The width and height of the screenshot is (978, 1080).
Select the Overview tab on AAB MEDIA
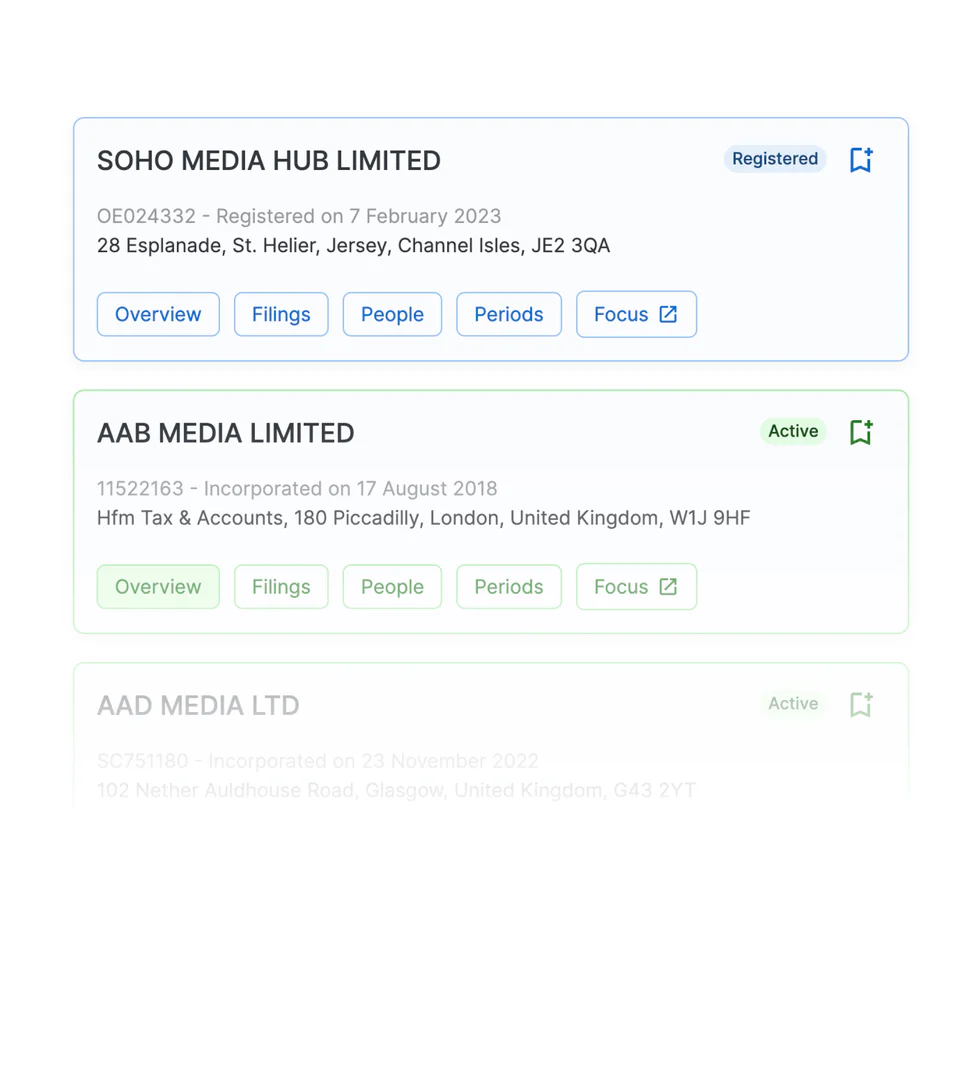pos(157,586)
